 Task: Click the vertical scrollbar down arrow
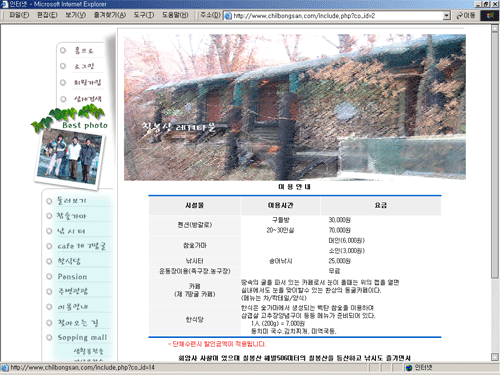point(495,357)
